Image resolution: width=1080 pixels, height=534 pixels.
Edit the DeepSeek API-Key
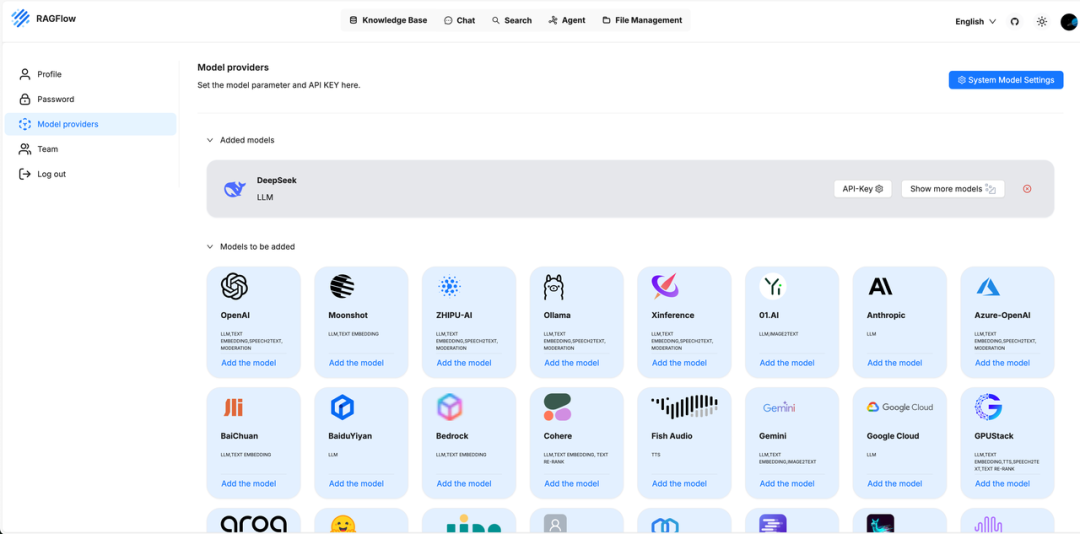[862, 189]
